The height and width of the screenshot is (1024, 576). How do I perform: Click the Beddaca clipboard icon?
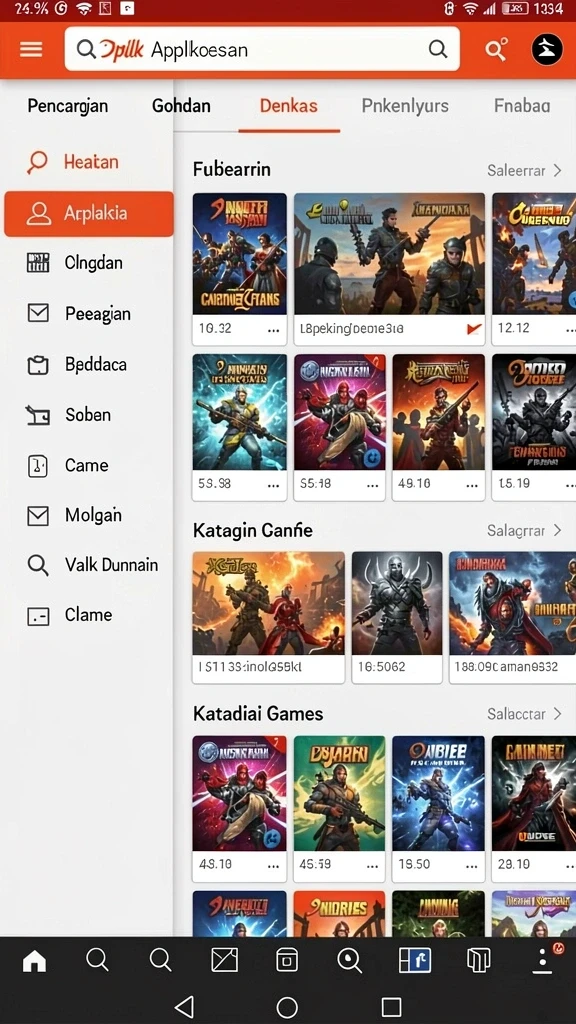pyautogui.click(x=38, y=364)
